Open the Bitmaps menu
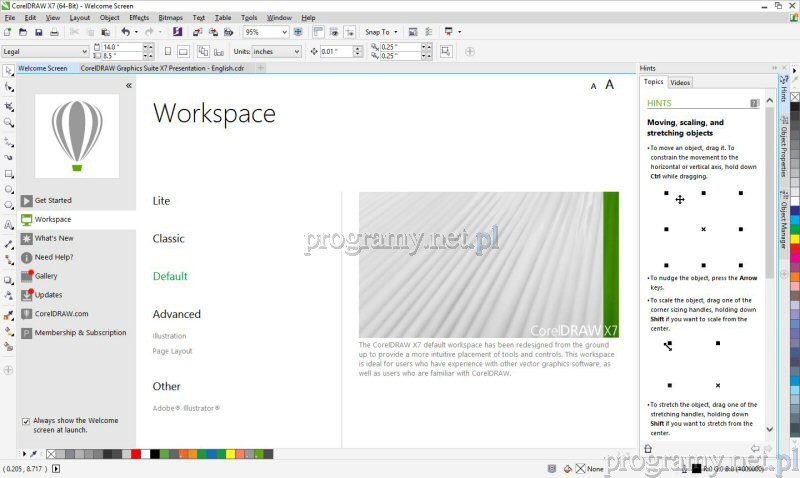 pos(170,18)
